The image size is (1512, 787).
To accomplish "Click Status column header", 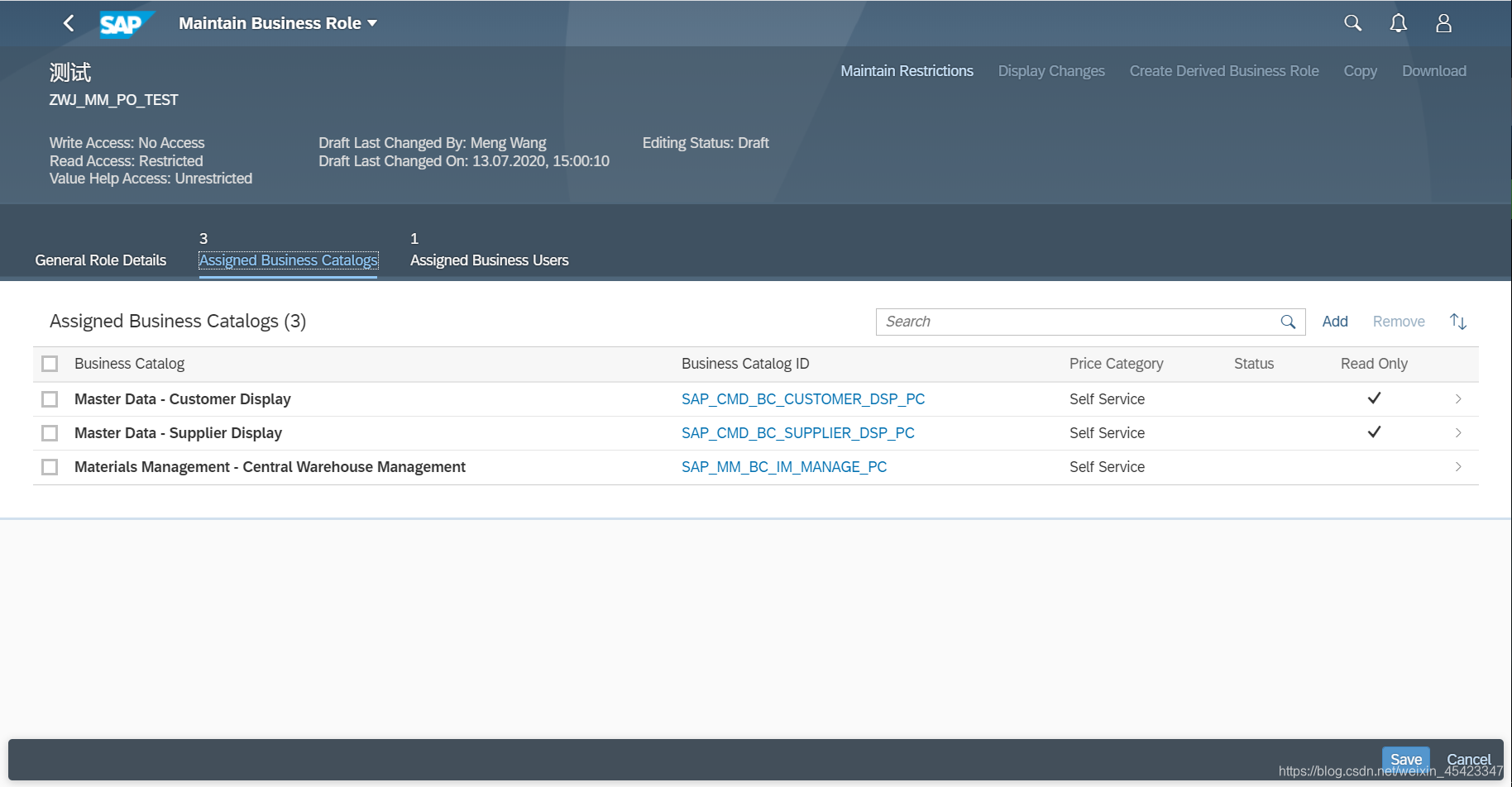I will (x=1254, y=364).
